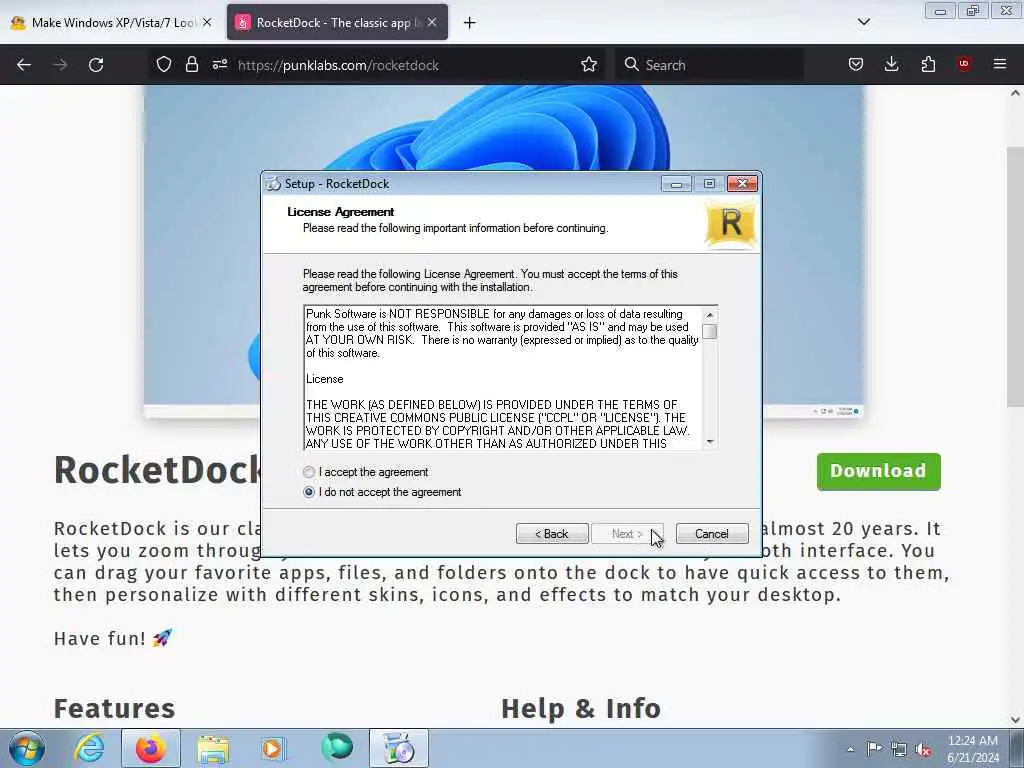List all tabs with the chevron button
Viewport: 1024px width, 768px height.
pos(863,22)
